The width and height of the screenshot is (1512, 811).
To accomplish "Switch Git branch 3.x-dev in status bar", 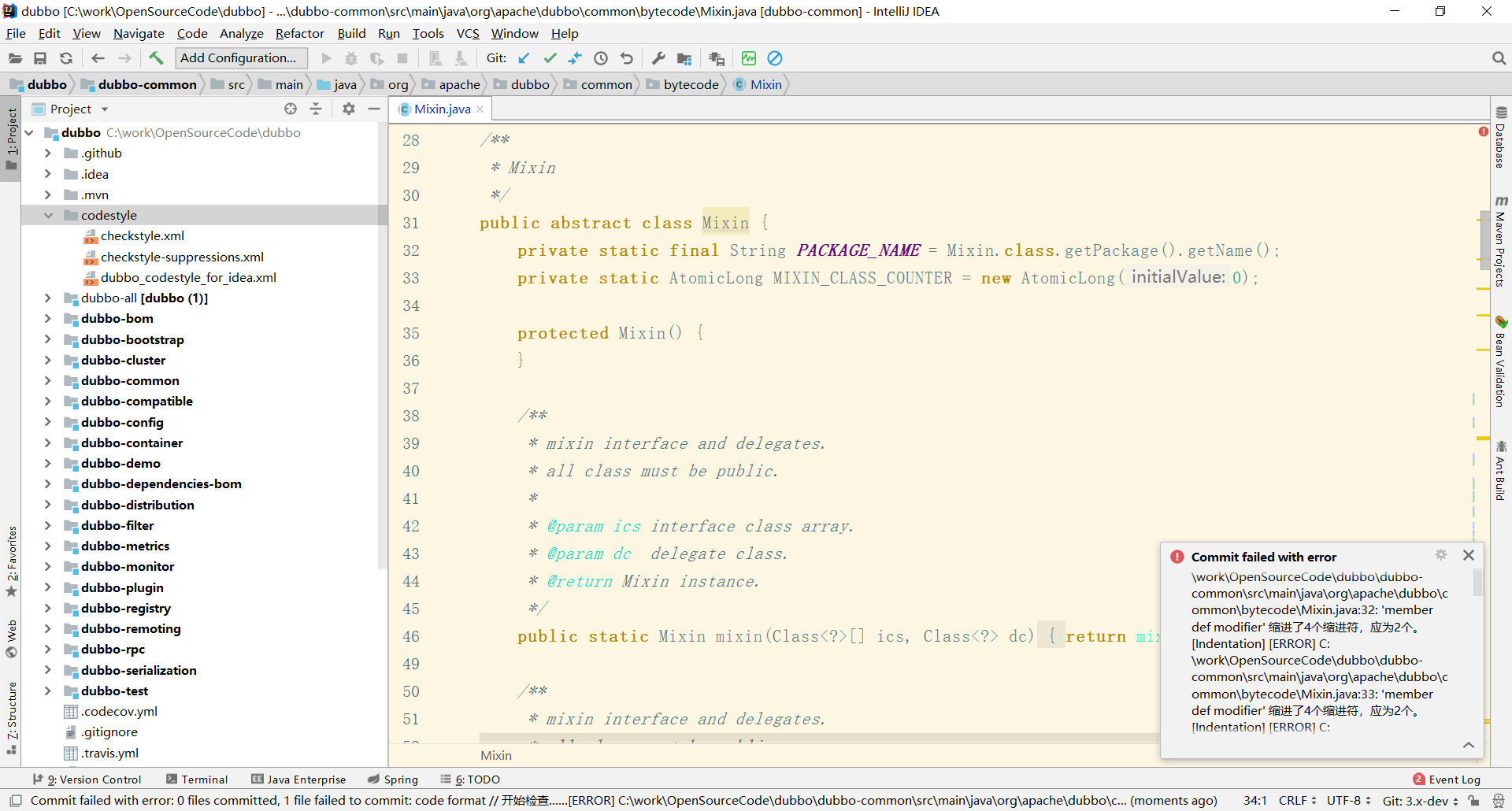I will coord(1421,801).
